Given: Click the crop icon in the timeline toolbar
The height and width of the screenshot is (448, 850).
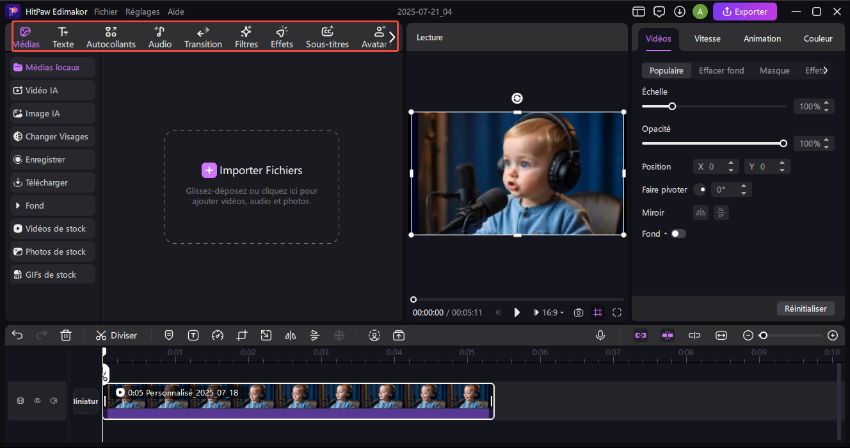Looking at the screenshot, I should coord(242,335).
